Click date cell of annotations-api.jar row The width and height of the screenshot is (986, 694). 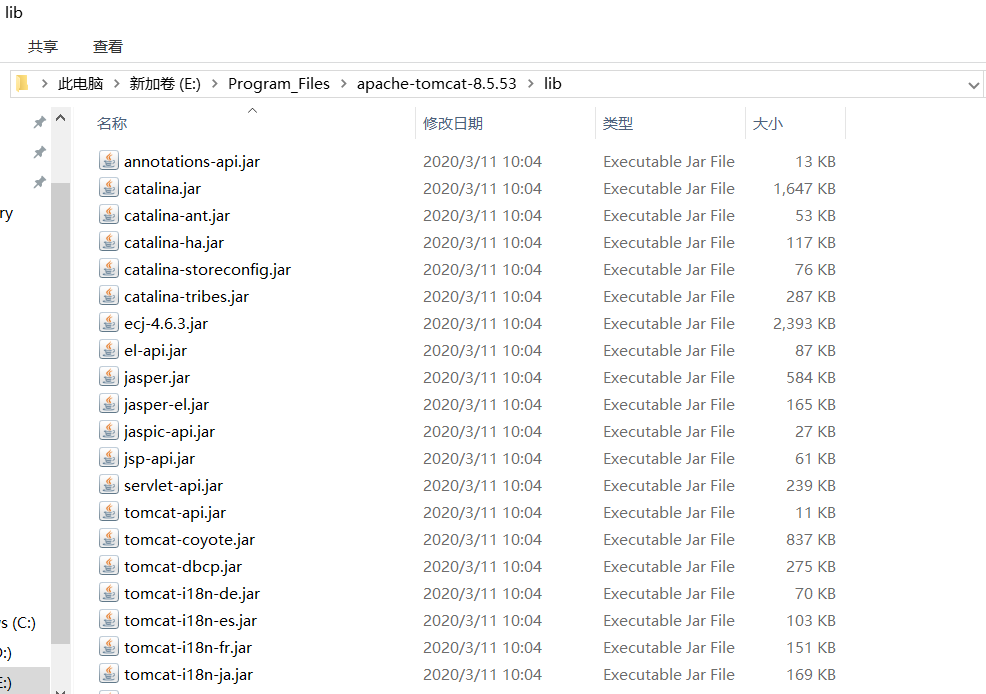[x=482, y=162]
